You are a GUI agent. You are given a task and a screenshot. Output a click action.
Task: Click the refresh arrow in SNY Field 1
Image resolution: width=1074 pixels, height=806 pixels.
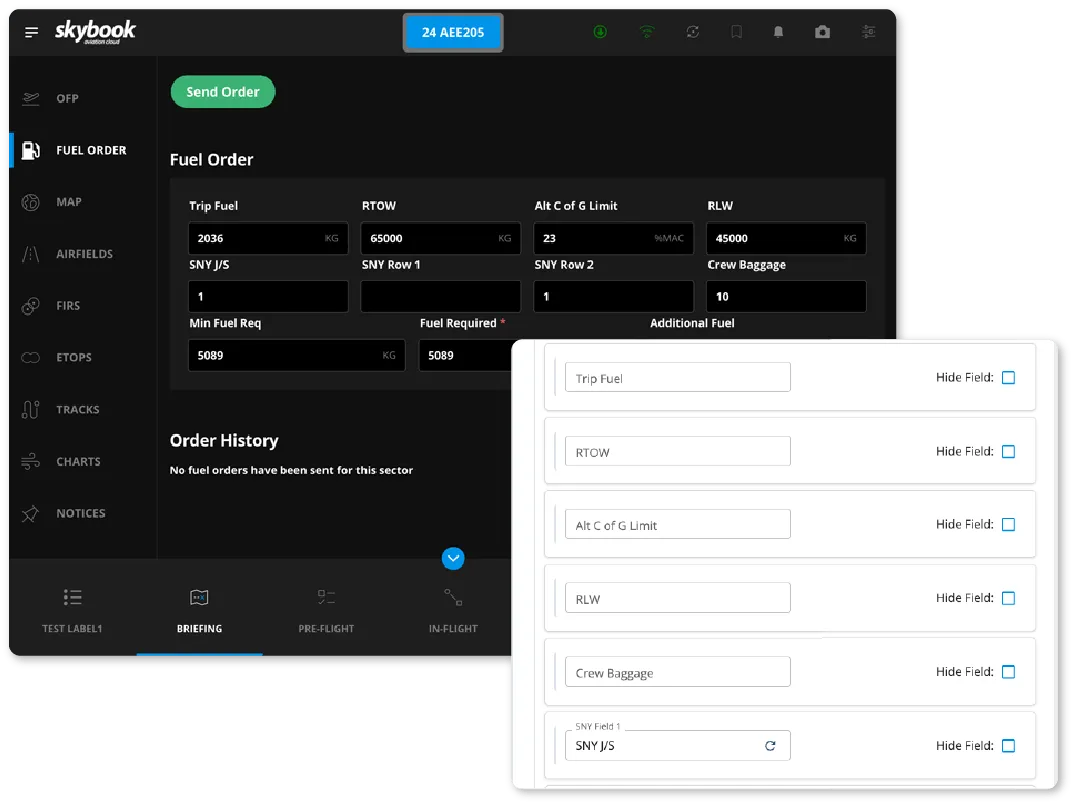[770, 745]
